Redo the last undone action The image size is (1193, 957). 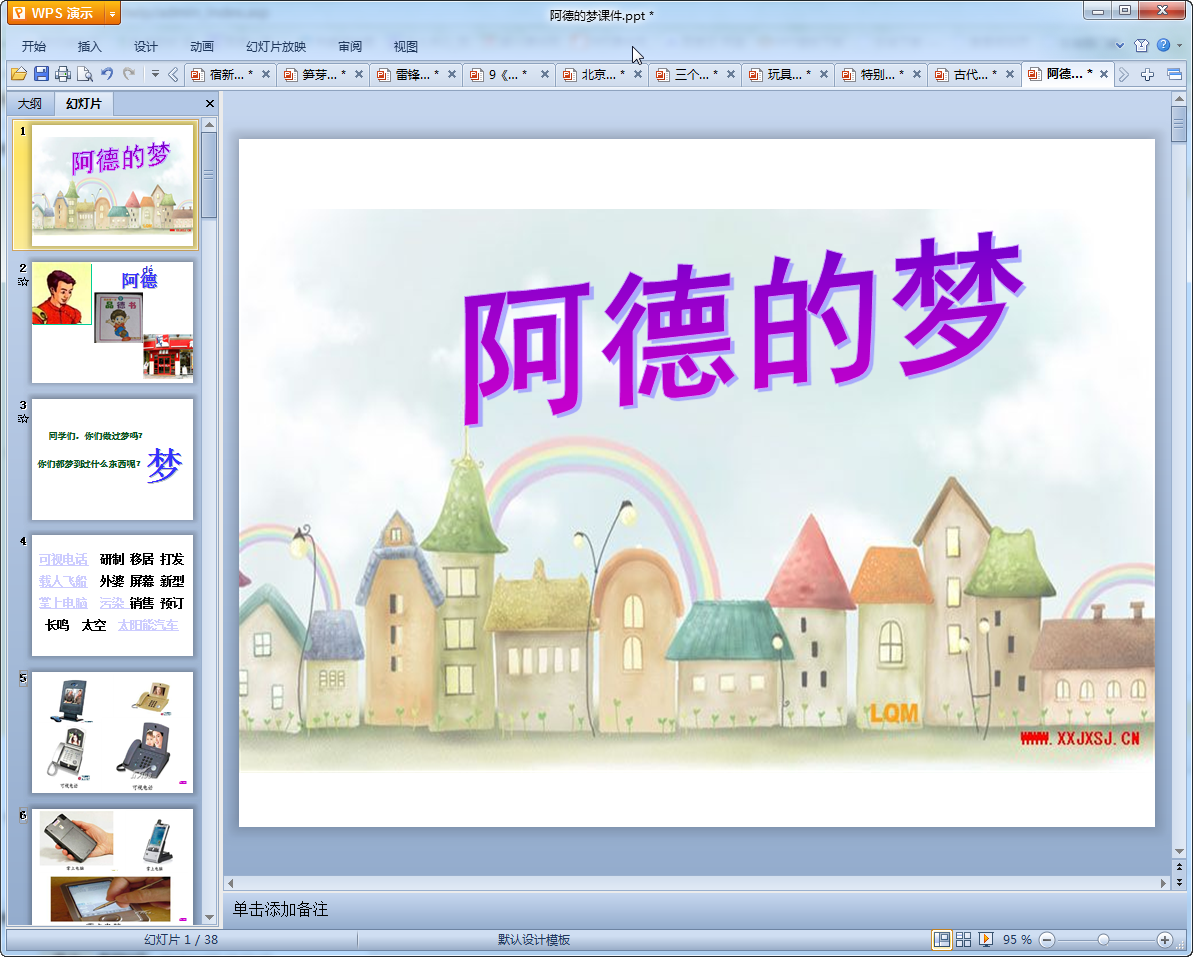click(x=129, y=74)
